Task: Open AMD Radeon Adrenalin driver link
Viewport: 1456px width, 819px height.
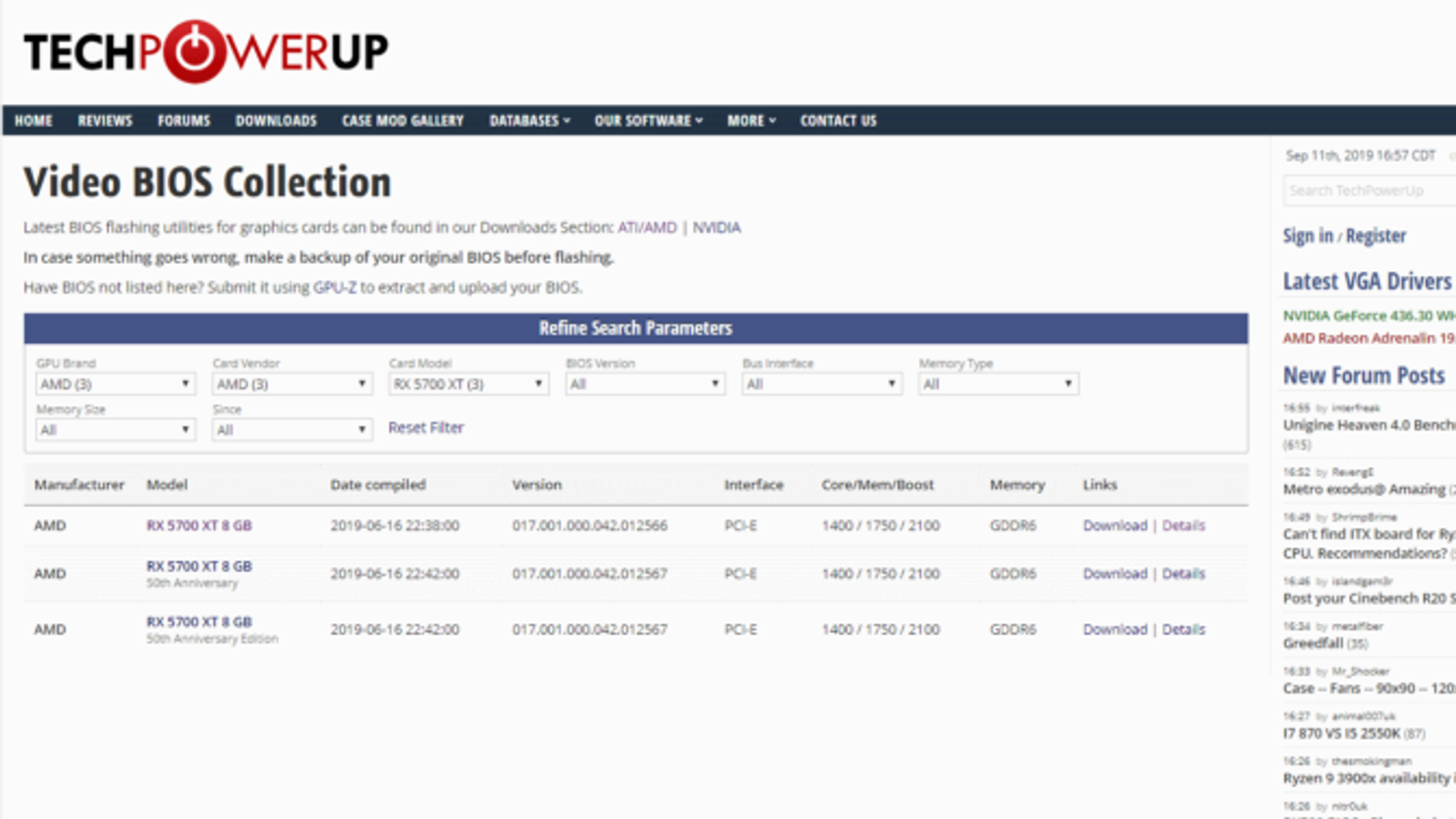Action: pos(1369,339)
